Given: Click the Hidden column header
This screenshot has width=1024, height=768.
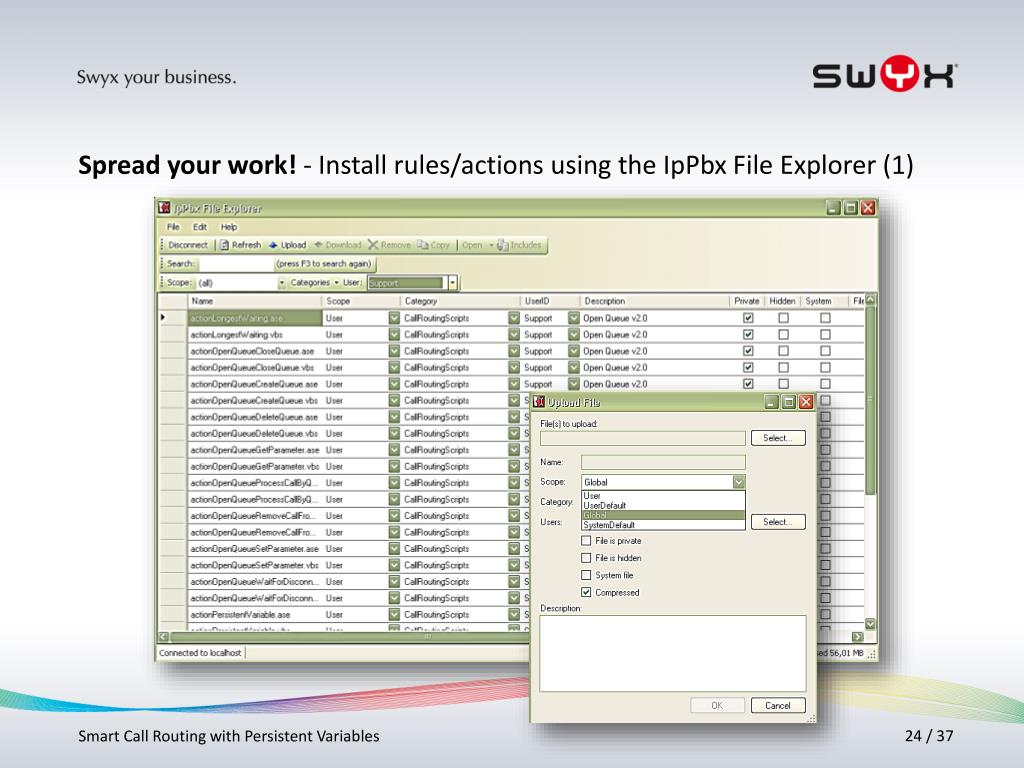Looking at the screenshot, I should pyautogui.click(x=782, y=301).
